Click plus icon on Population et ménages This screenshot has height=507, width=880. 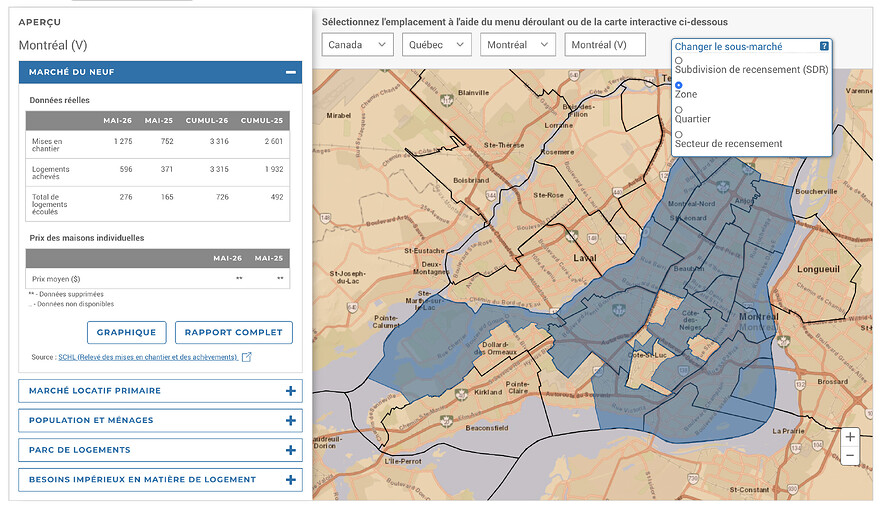(291, 421)
